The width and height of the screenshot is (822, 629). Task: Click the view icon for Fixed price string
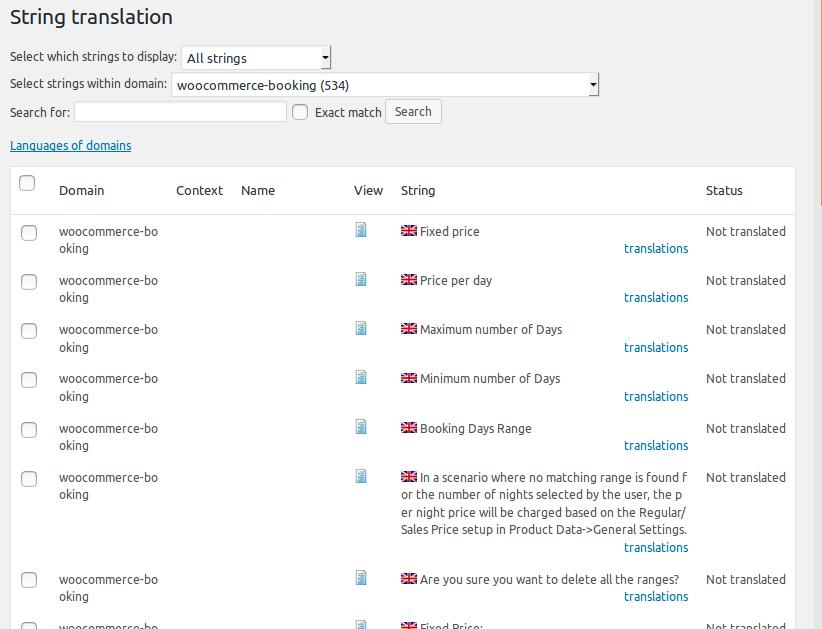(x=361, y=230)
